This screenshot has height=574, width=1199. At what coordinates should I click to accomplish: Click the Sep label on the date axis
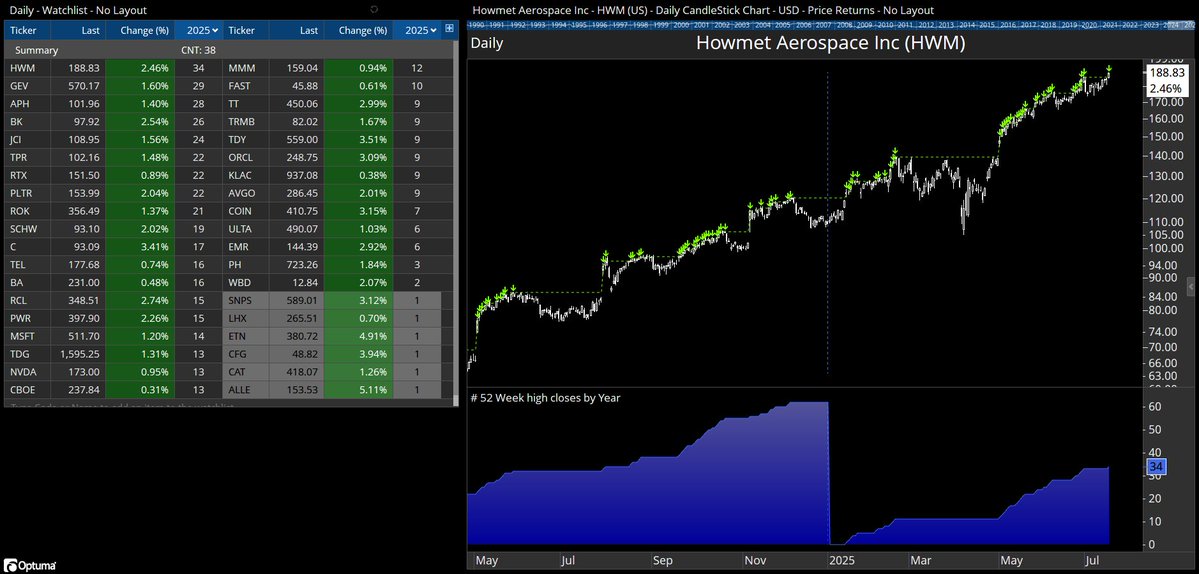(x=662, y=560)
